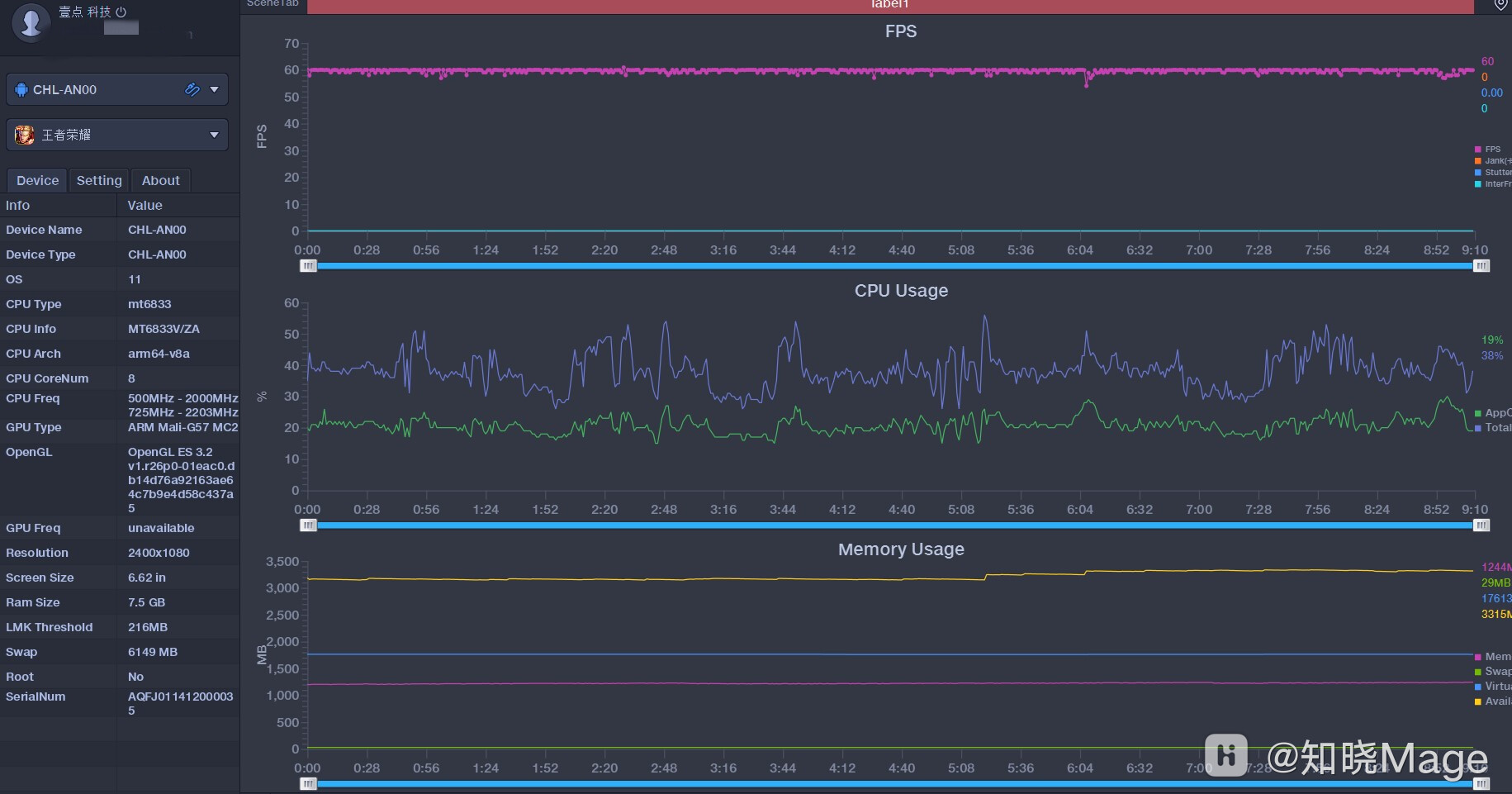Image resolution: width=1512 pixels, height=794 pixels.
Task: Click the 7.5 GB Ram Size value
Action: click(x=146, y=602)
